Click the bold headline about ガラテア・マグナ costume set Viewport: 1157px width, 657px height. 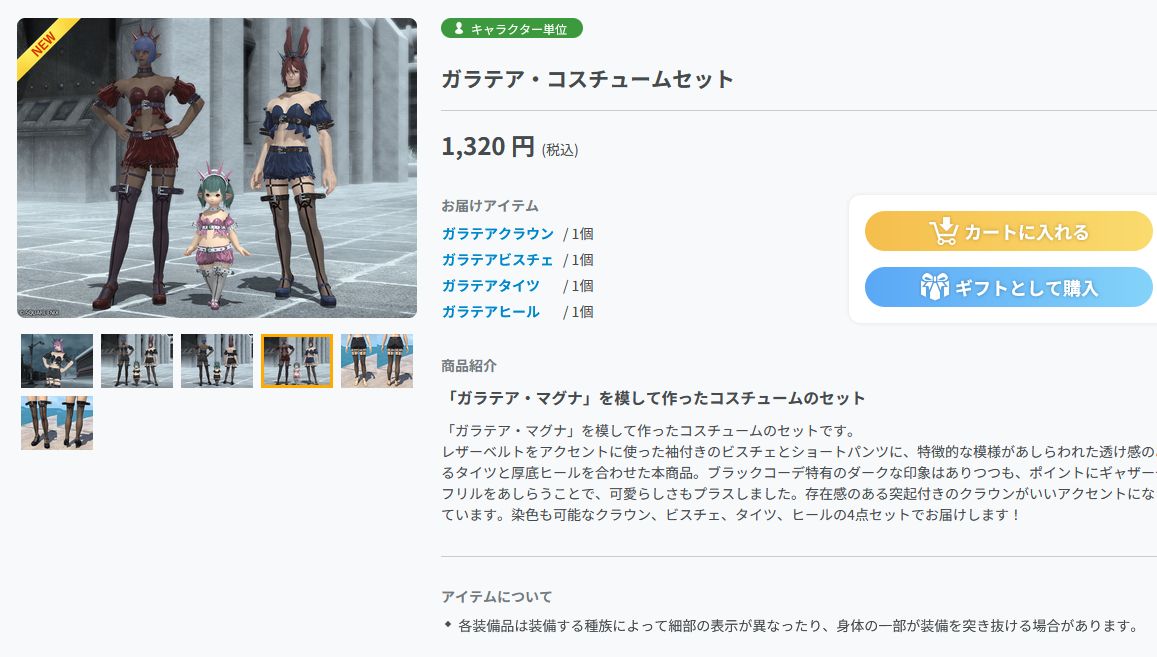pyautogui.click(x=653, y=399)
